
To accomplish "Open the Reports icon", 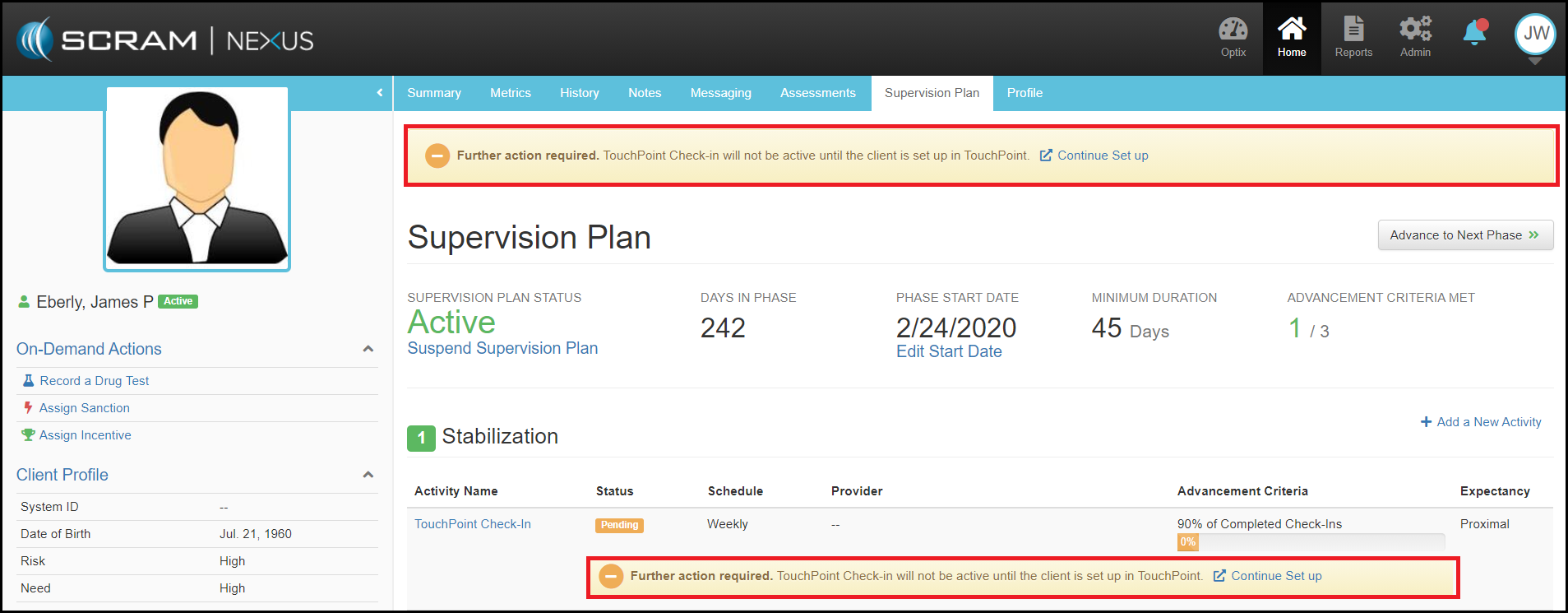I will click(x=1353, y=38).
